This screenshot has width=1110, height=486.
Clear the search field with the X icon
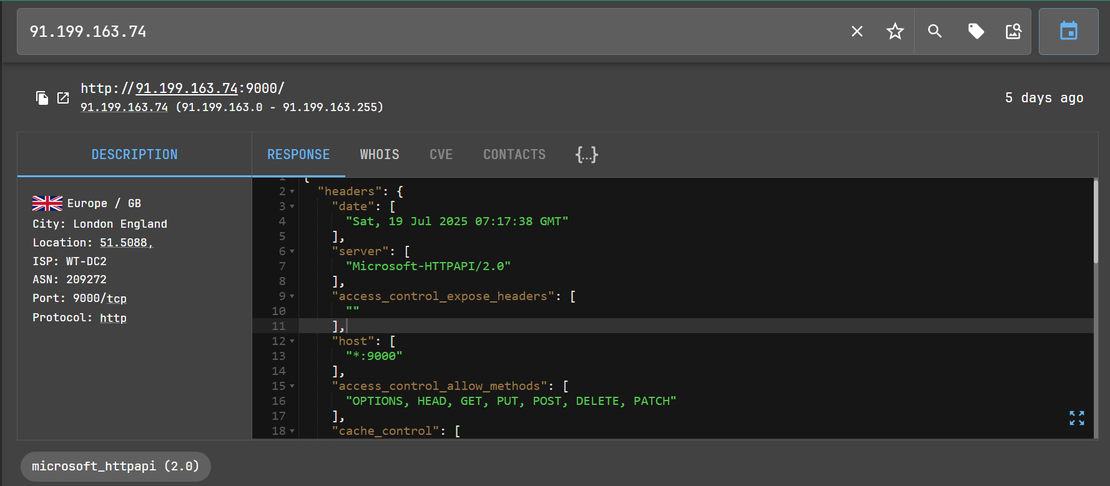[x=857, y=32]
